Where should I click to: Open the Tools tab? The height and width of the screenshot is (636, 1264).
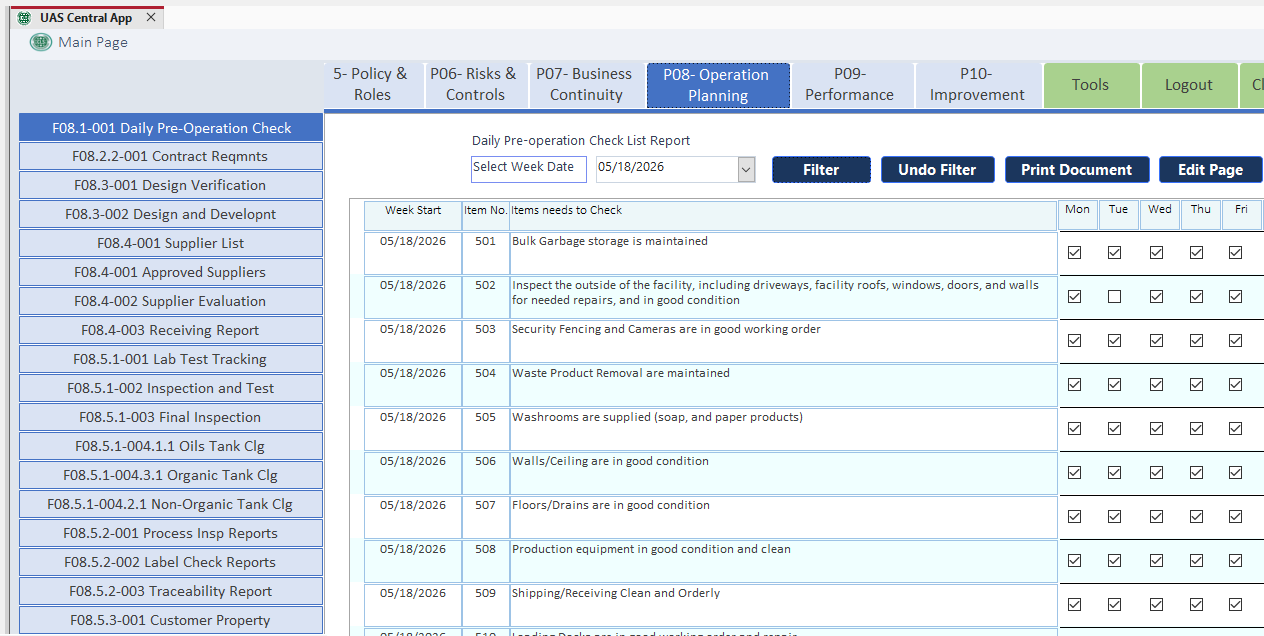1090,85
